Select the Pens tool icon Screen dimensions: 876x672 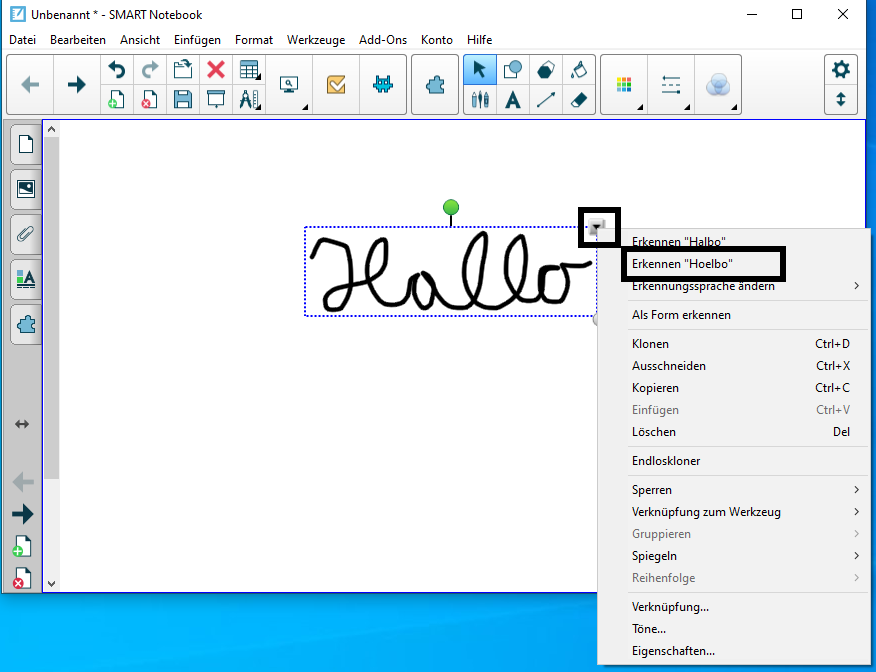click(479, 100)
